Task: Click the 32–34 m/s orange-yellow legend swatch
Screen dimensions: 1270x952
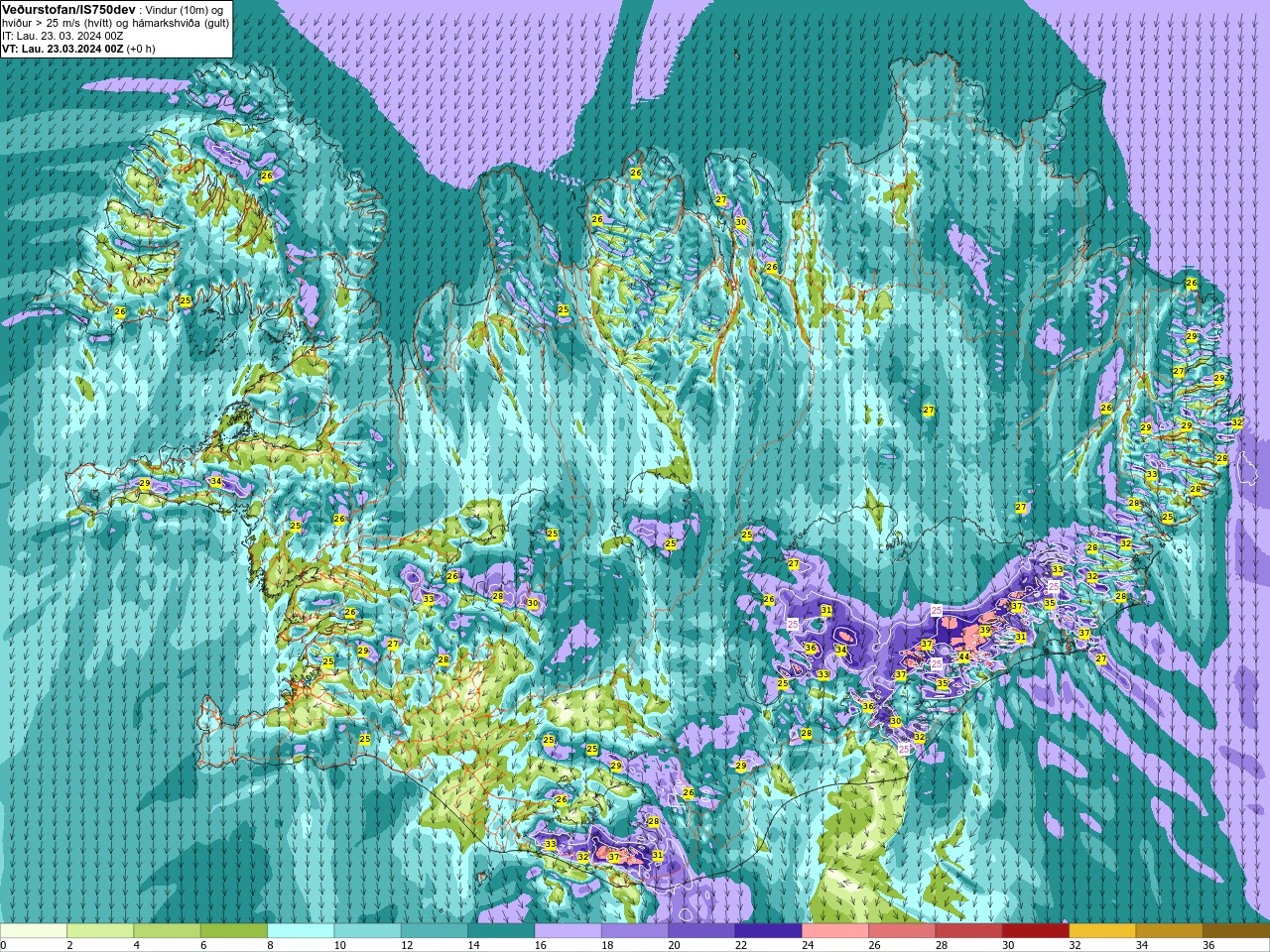Action: point(1102,931)
